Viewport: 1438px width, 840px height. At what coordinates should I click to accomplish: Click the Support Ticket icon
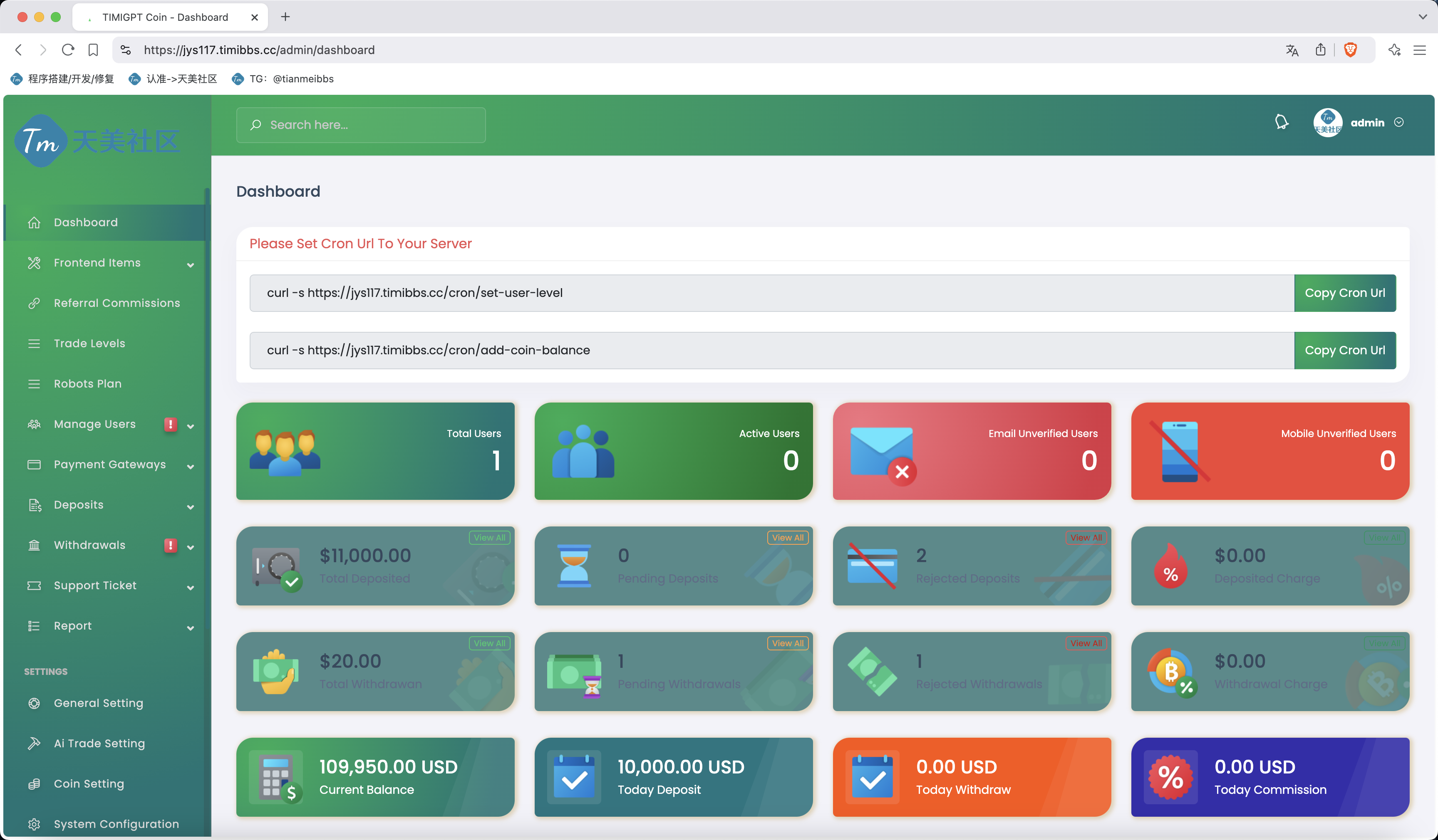click(x=34, y=586)
